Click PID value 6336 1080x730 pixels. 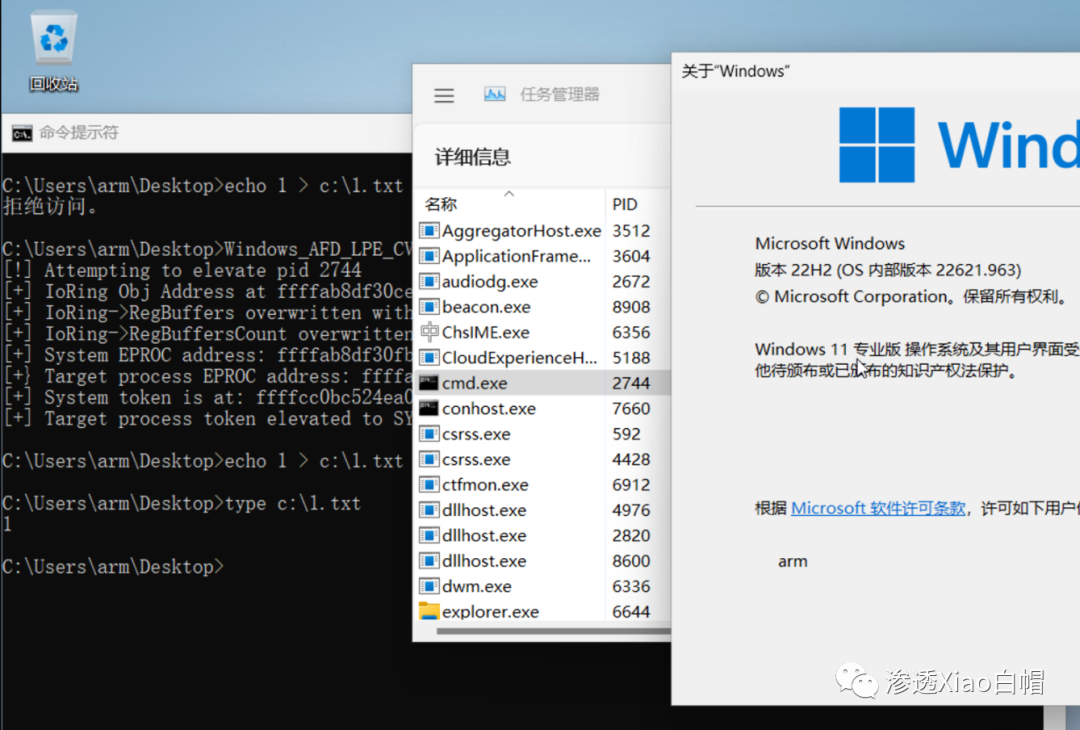point(631,587)
